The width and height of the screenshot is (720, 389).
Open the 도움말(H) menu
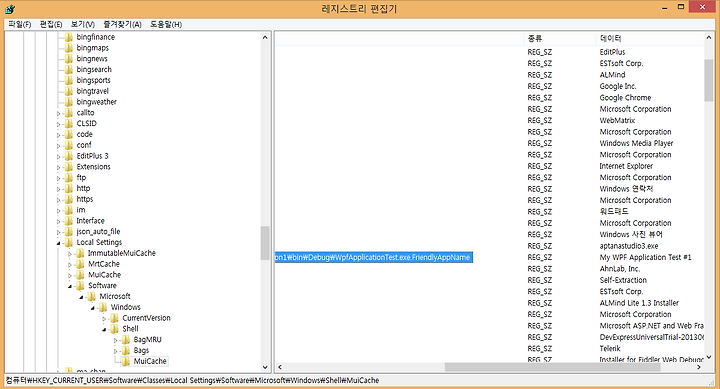(x=166, y=24)
